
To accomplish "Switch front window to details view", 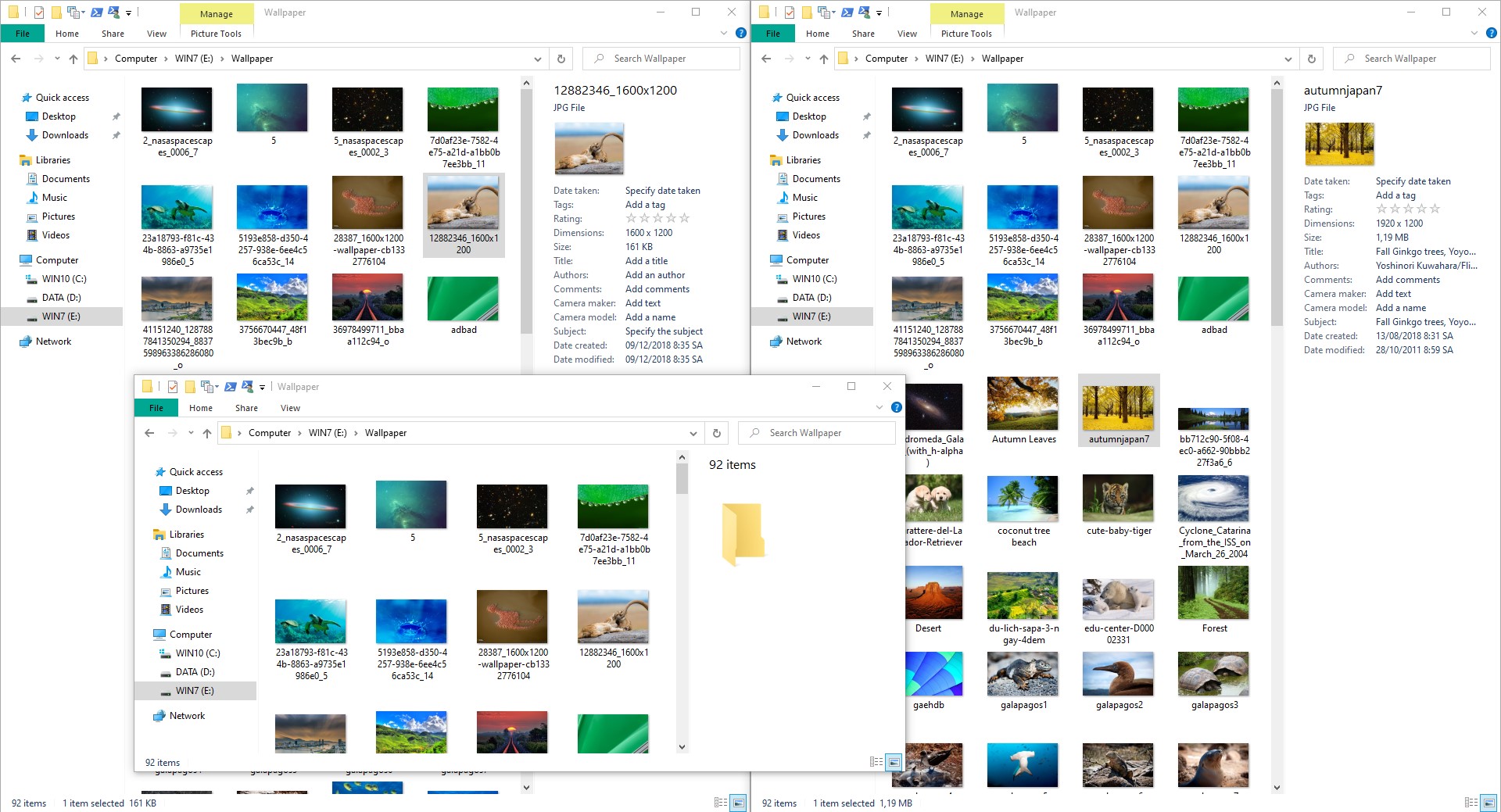I will pos(876,762).
